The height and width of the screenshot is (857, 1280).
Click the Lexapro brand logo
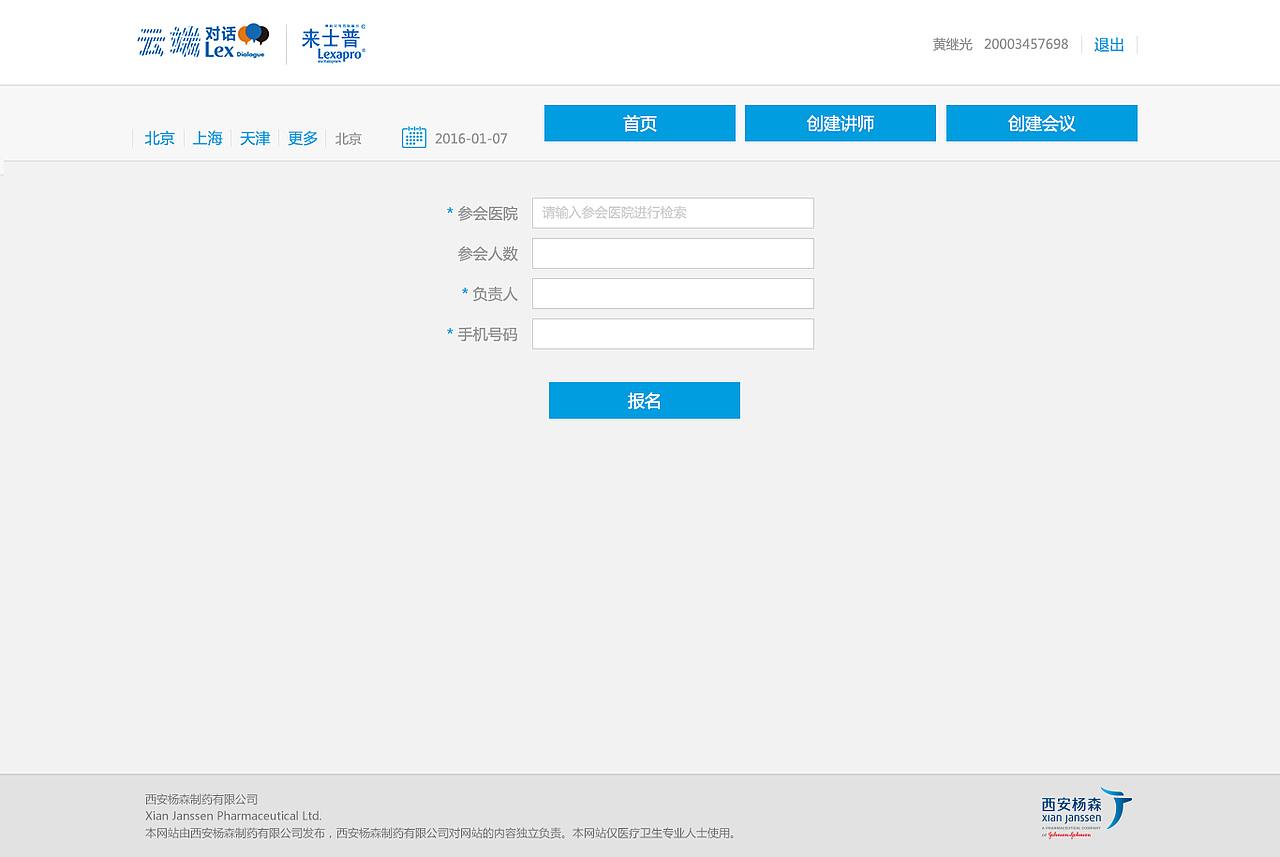(x=333, y=42)
